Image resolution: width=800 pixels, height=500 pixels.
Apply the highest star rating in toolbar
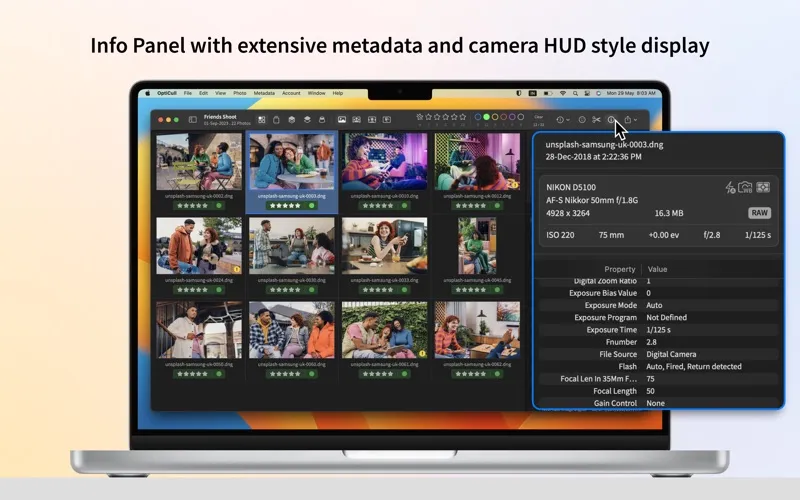click(463, 117)
